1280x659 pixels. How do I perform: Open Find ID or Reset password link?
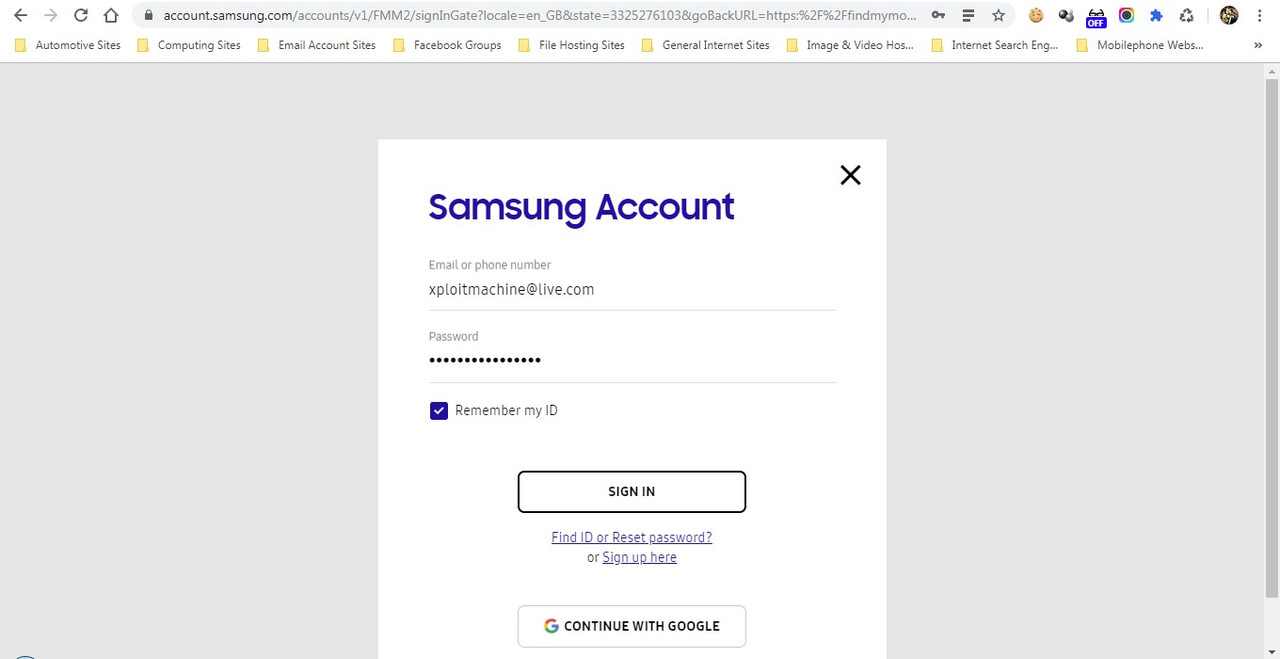(x=632, y=537)
